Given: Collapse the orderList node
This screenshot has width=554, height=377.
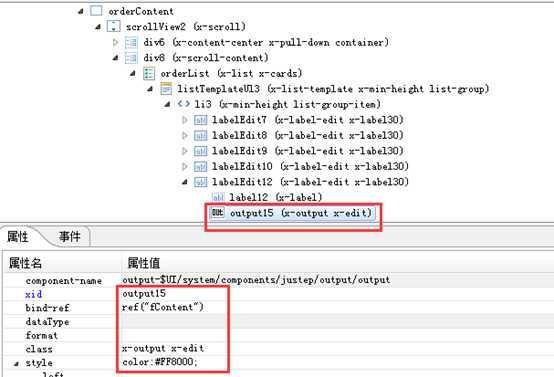Looking at the screenshot, I should point(132,73).
